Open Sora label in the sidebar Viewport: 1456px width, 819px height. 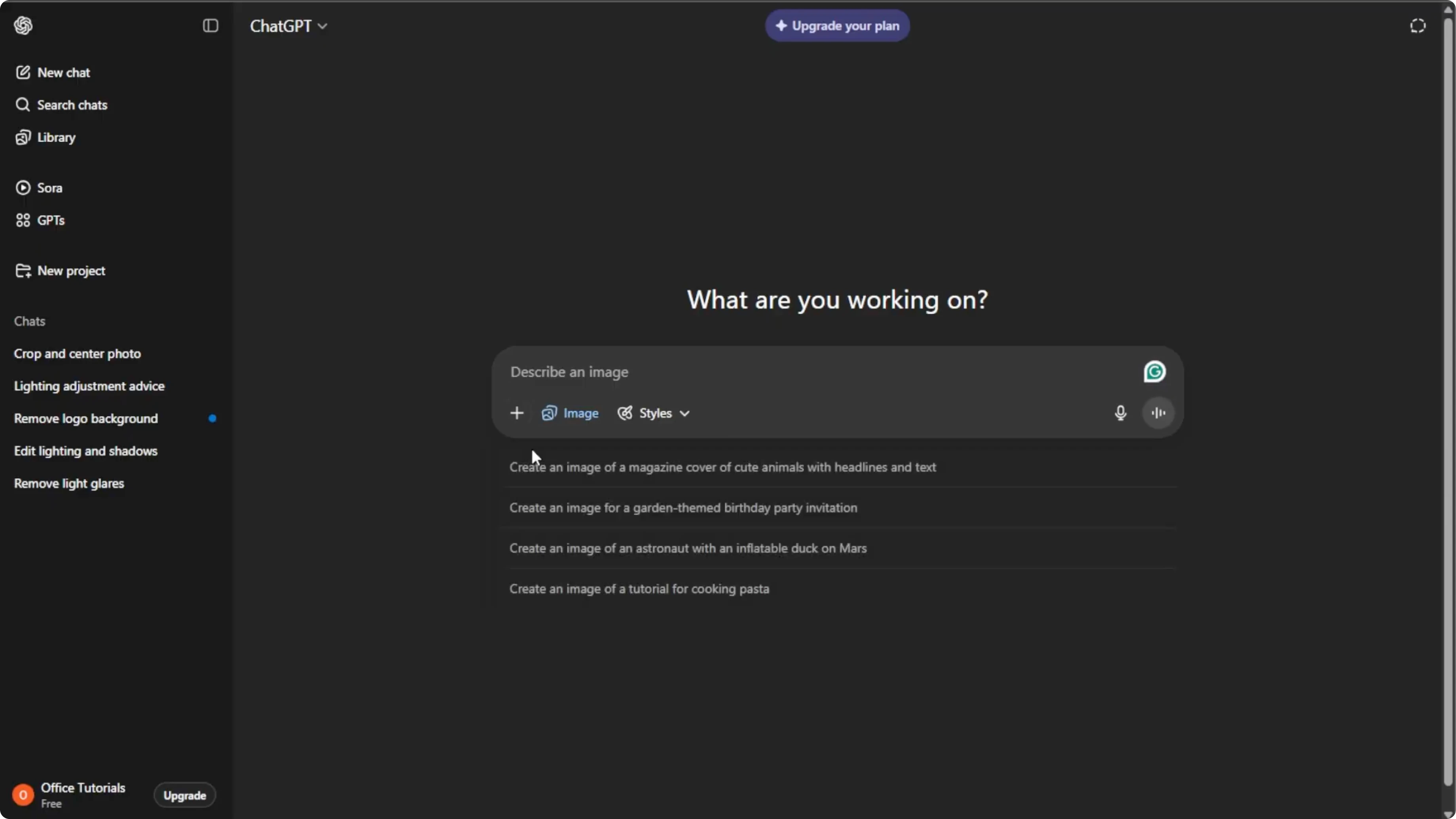point(50,188)
